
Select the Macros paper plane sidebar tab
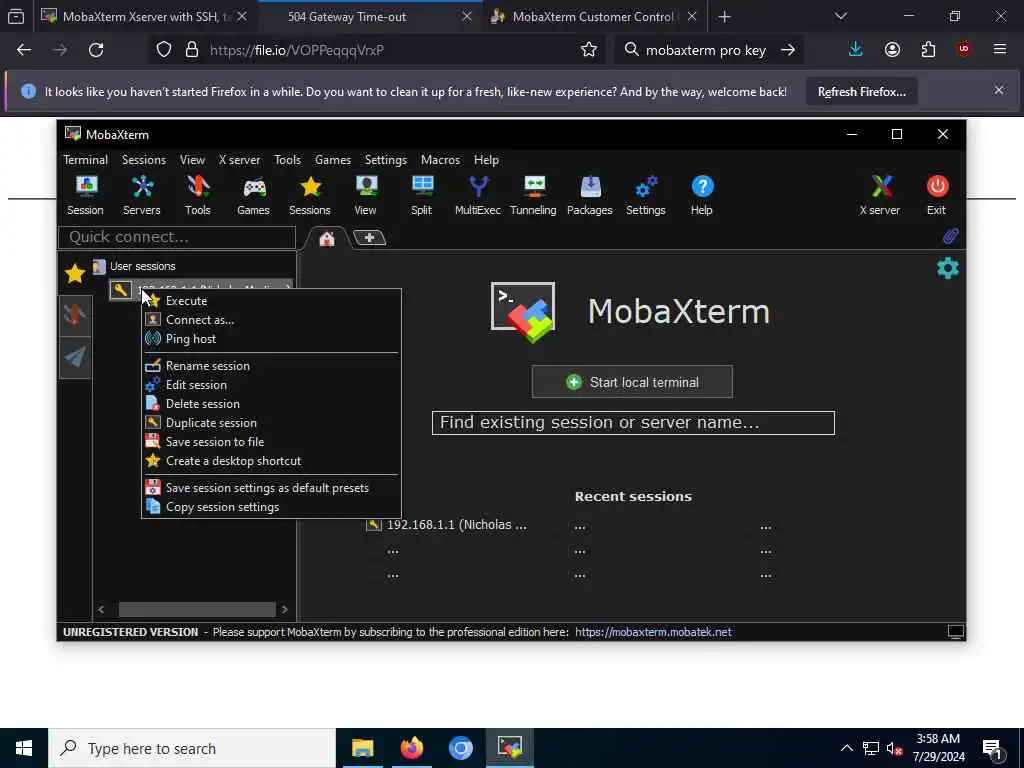coord(75,357)
